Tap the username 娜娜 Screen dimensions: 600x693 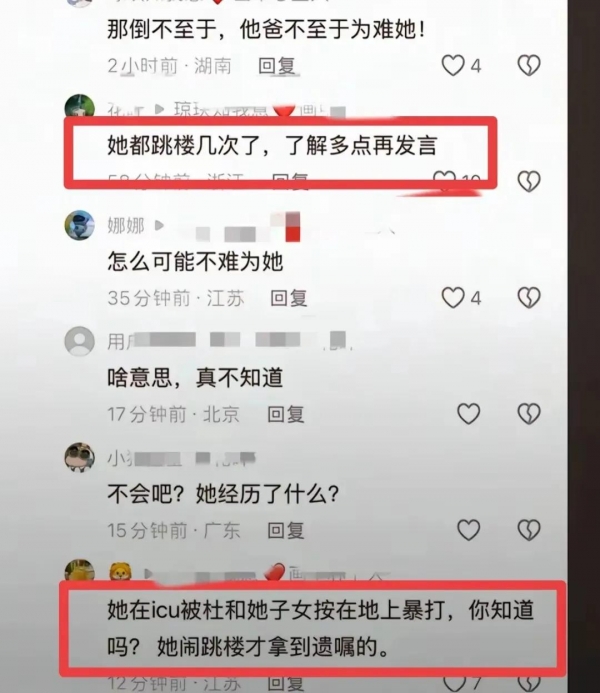coord(126,225)
